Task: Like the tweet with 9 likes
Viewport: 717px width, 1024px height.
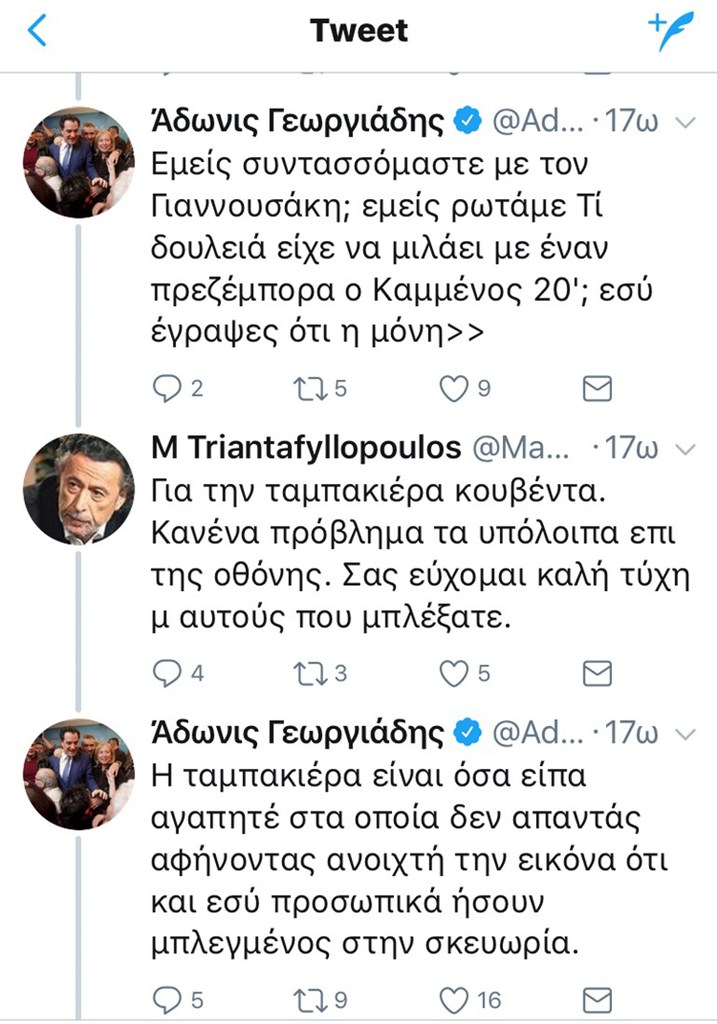Action: [x=455, y=389]
